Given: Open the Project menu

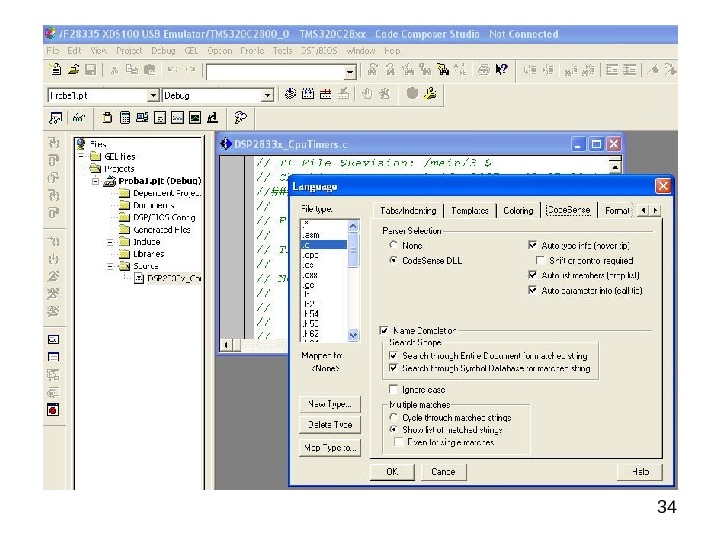Looking at the screenshot, I should 129,51.
